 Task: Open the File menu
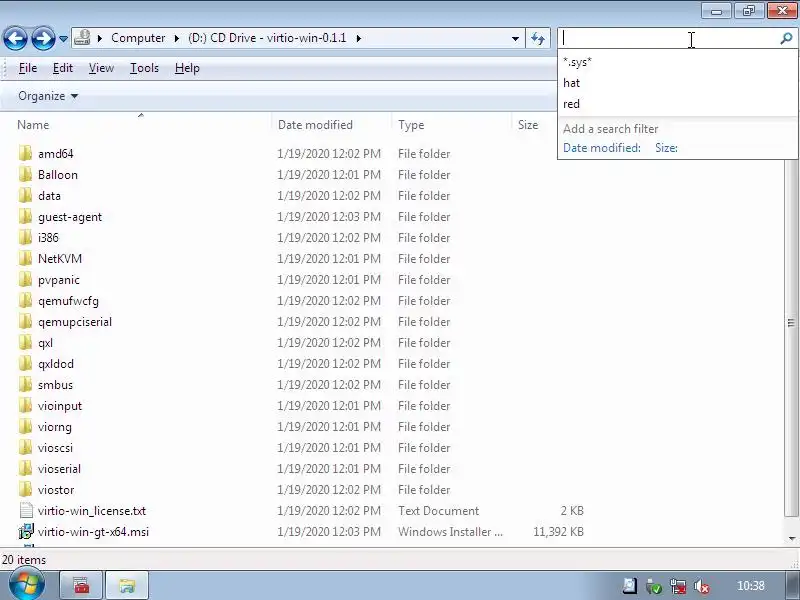point(28,68)
